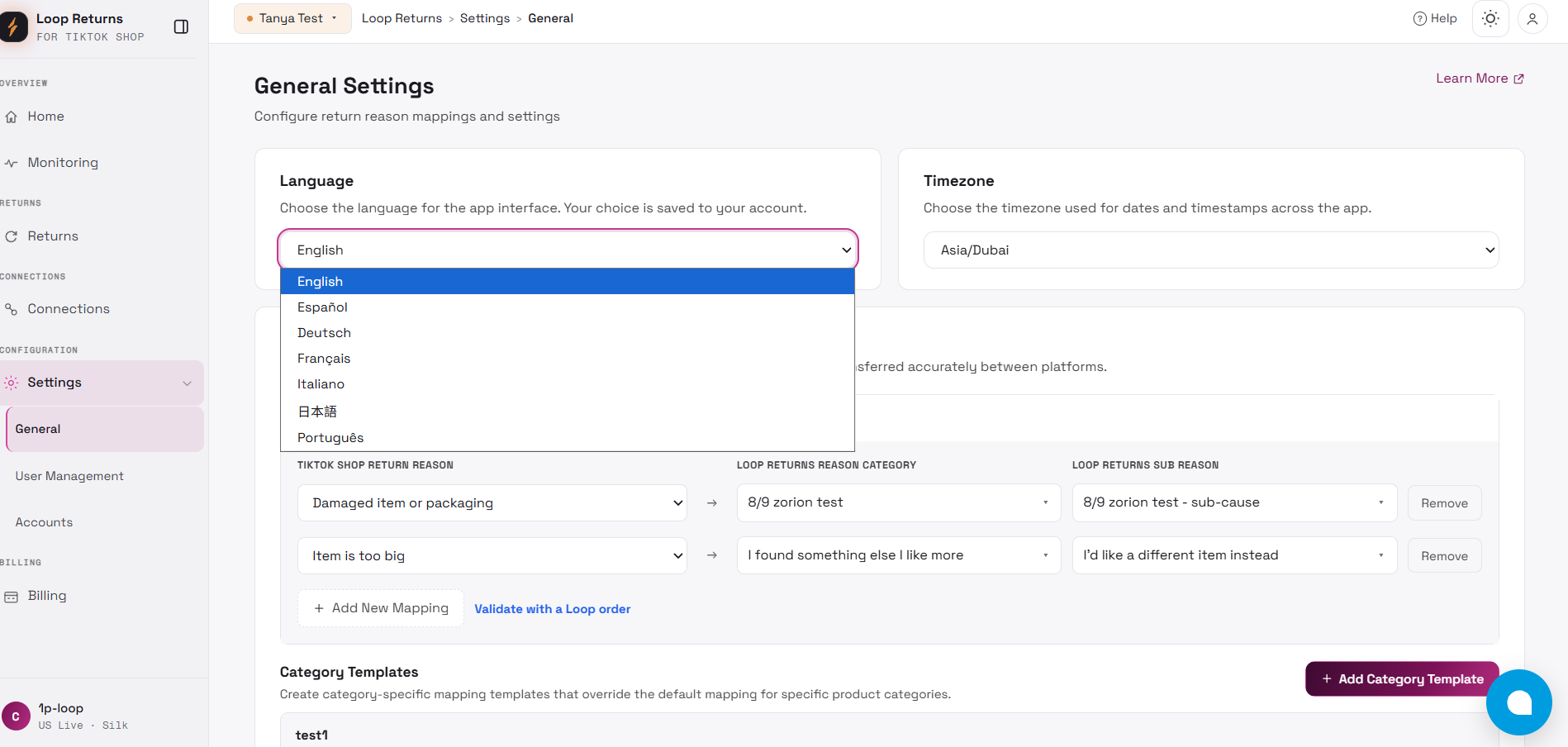
Task: Open Accounts settings page
Action: pyautogui.click(x=44, y=522)
